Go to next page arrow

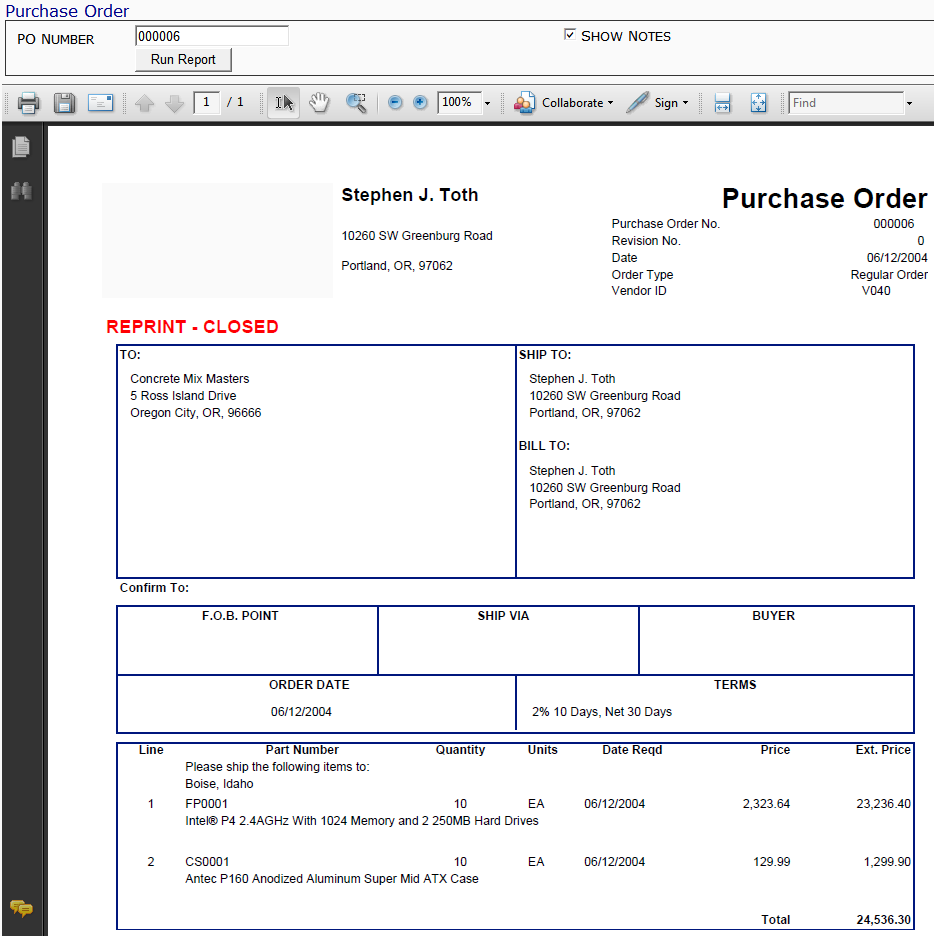point(174,103)
